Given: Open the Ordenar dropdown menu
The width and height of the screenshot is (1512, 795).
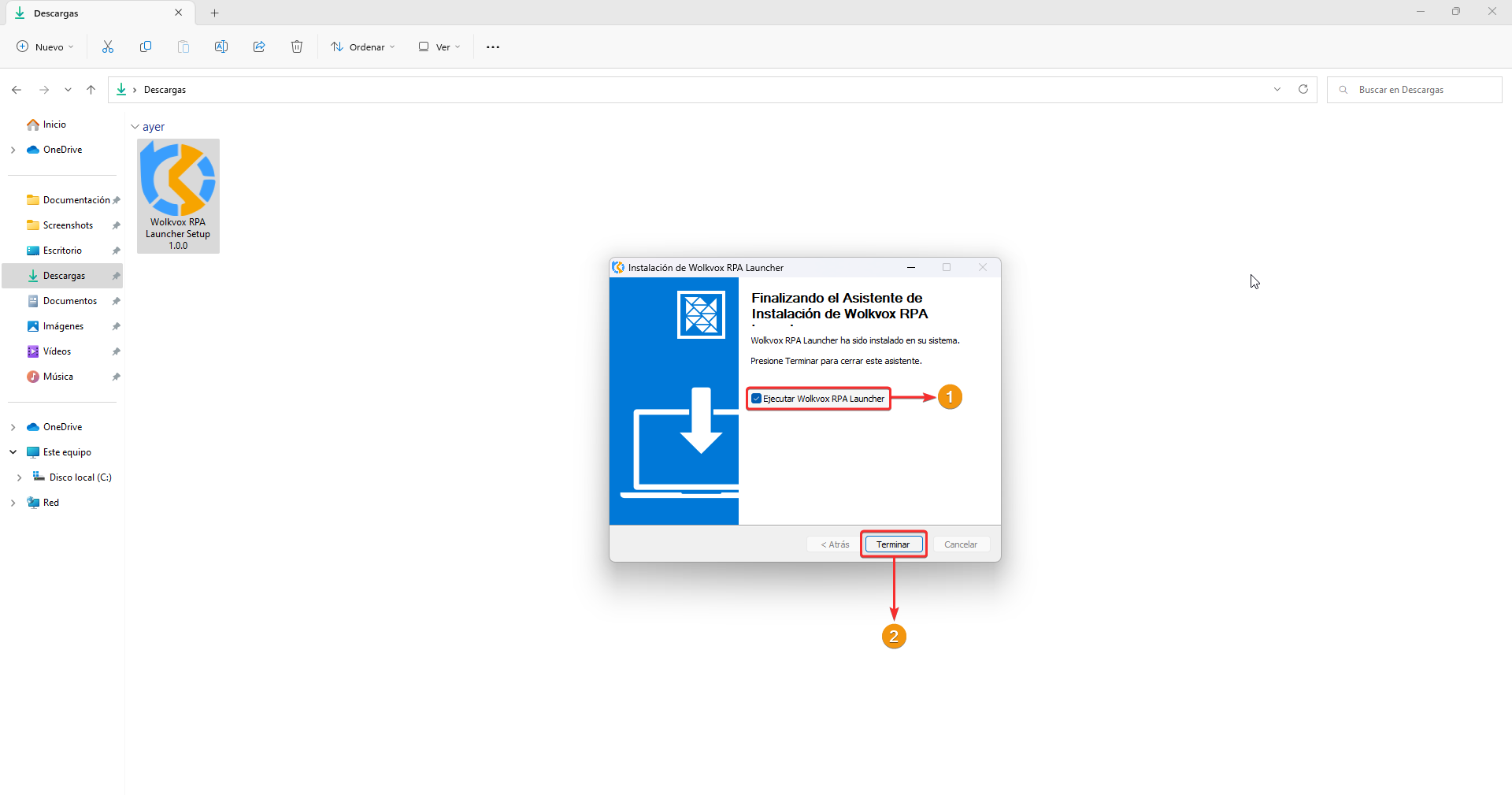Looking at the screenshot, I should pyautogui.click(x=363, y=47).
